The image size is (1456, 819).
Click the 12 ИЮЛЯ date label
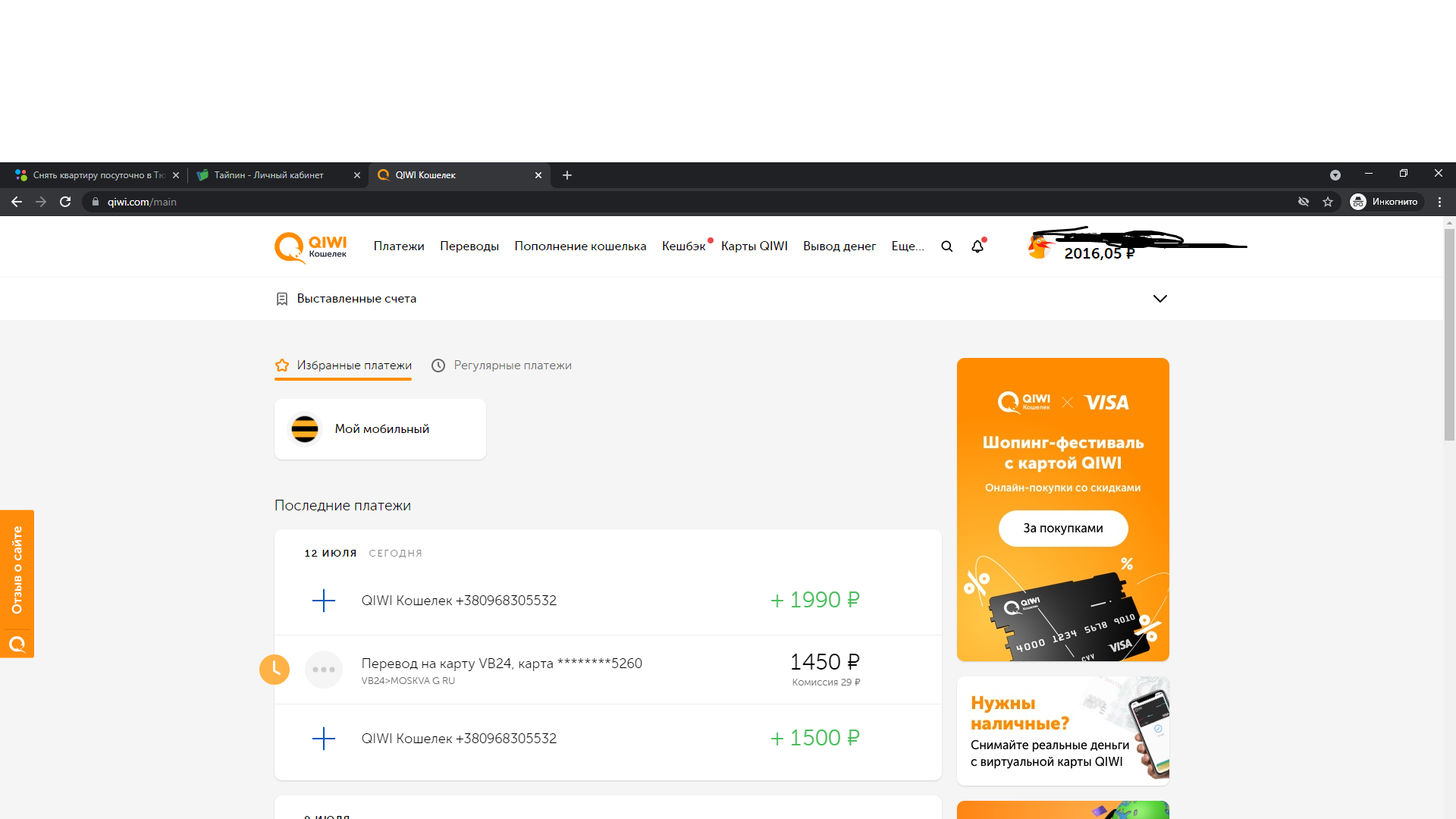pyautogui.click(x=331, y=554)
